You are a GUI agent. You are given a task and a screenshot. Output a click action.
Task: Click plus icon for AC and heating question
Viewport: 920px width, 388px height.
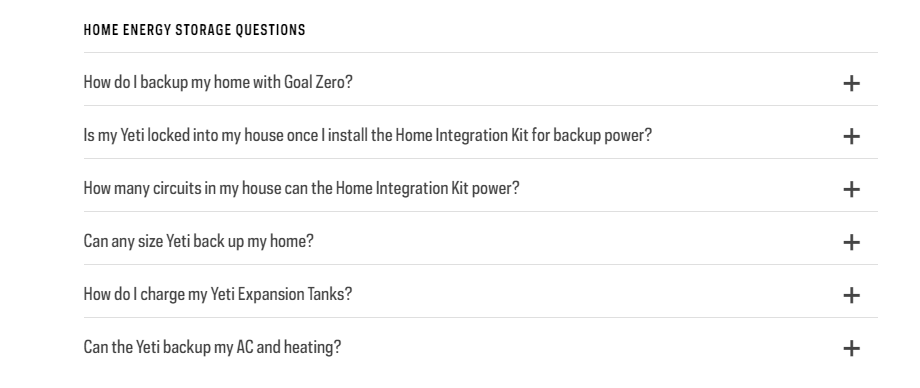(851, 348)
